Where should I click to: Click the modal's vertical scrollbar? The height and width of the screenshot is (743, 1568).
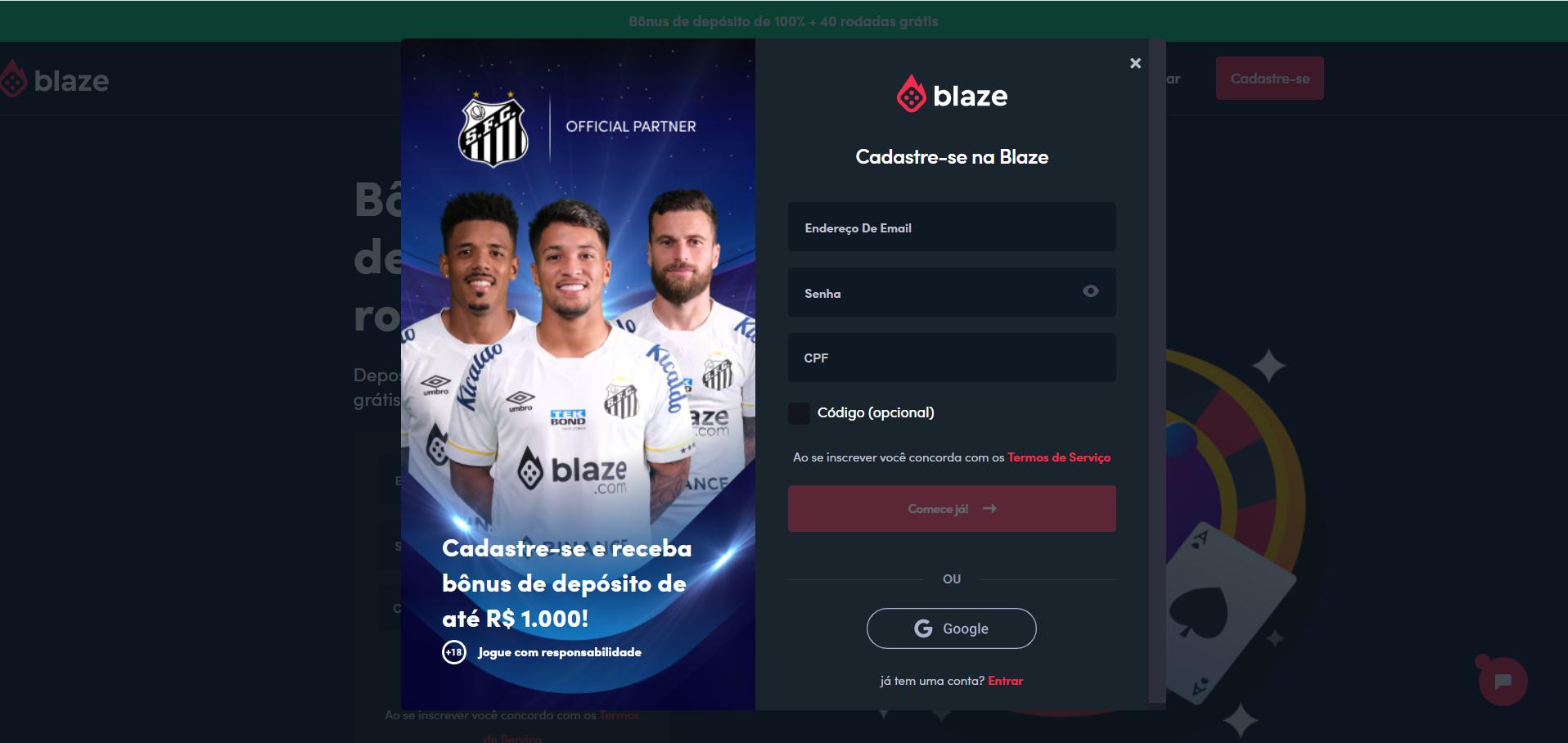tap(1157, 370)
